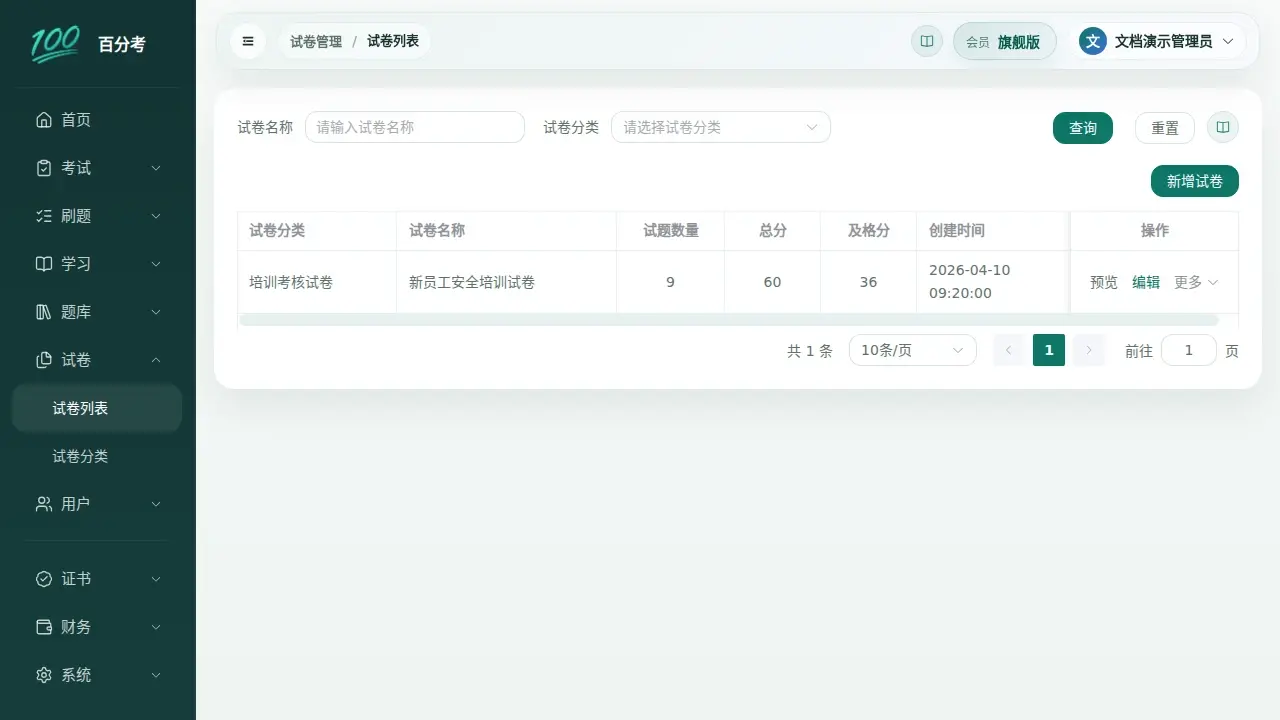Expand the 系统 menu chevron
The image size is (1280, 720).
(156, 675)
